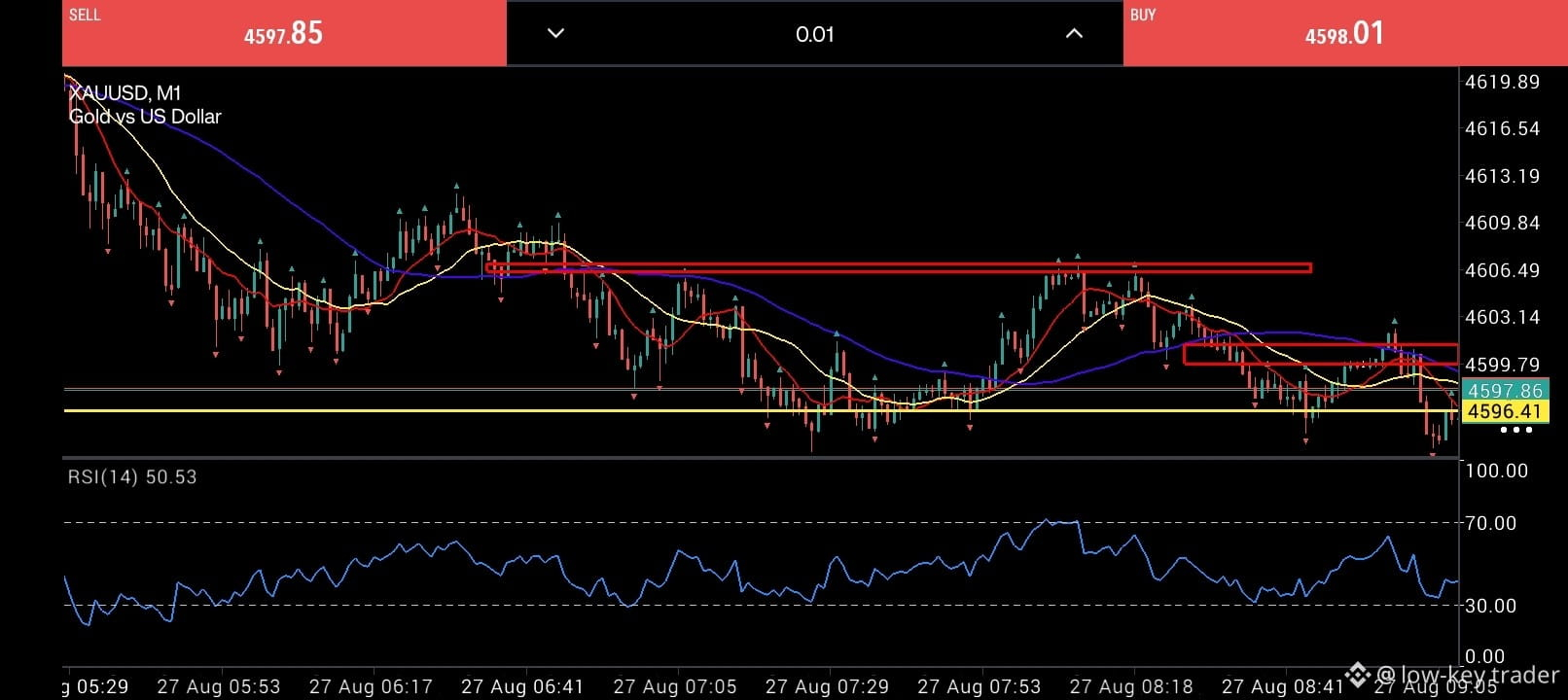This screenshot has width=1568, height=700.
Task: Select the RSI(14) 50.53 indicator label
Action: pyautogui.click(x=132, y=477)
